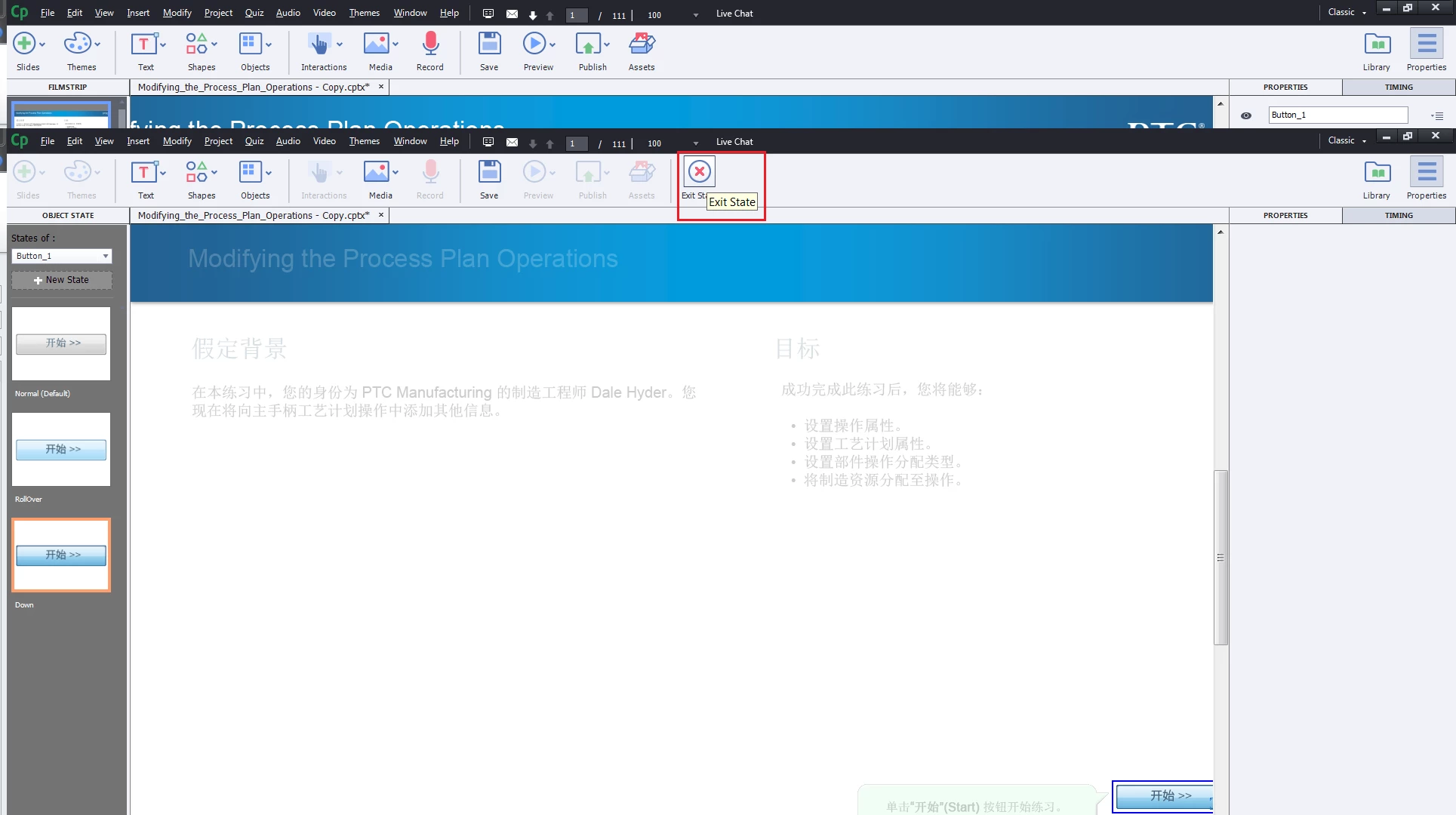Switch to the Timing tab in lower window
The image size is (1456, 815).
[1398, 216]
